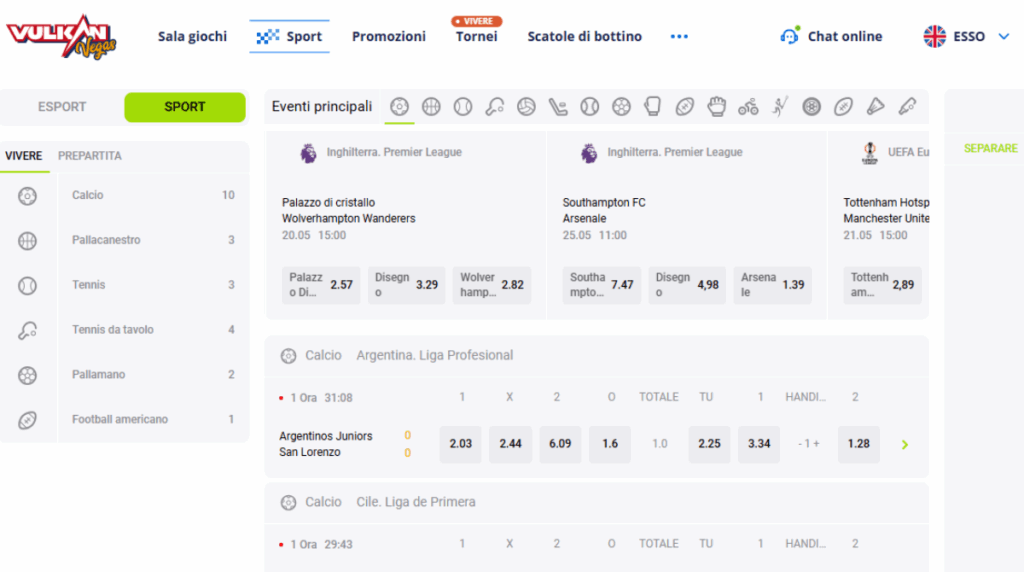This screenshot has width=1024, height=572.
Task: Switch to ESPORT mode toggle
Action: tap(62, 107)
